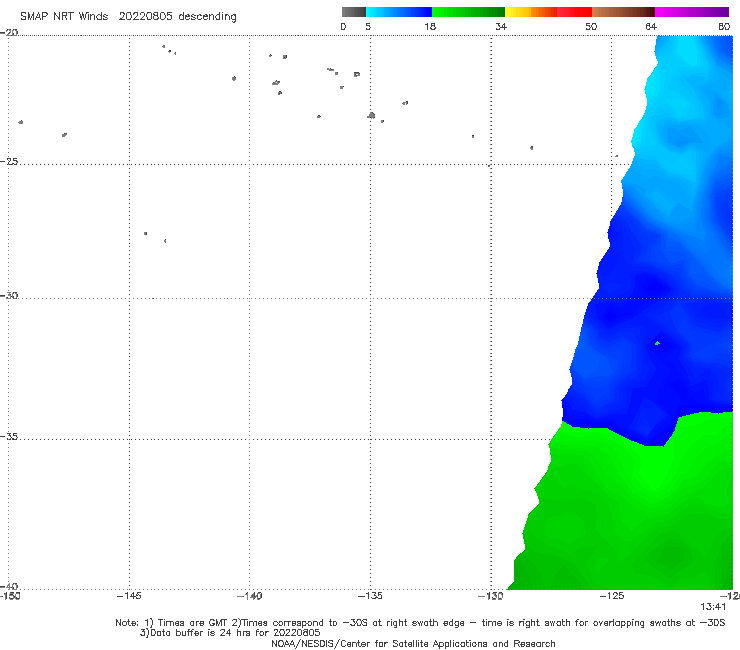Click the small green spot in the blue swath
740x650 pixels.
click(657, 343)
